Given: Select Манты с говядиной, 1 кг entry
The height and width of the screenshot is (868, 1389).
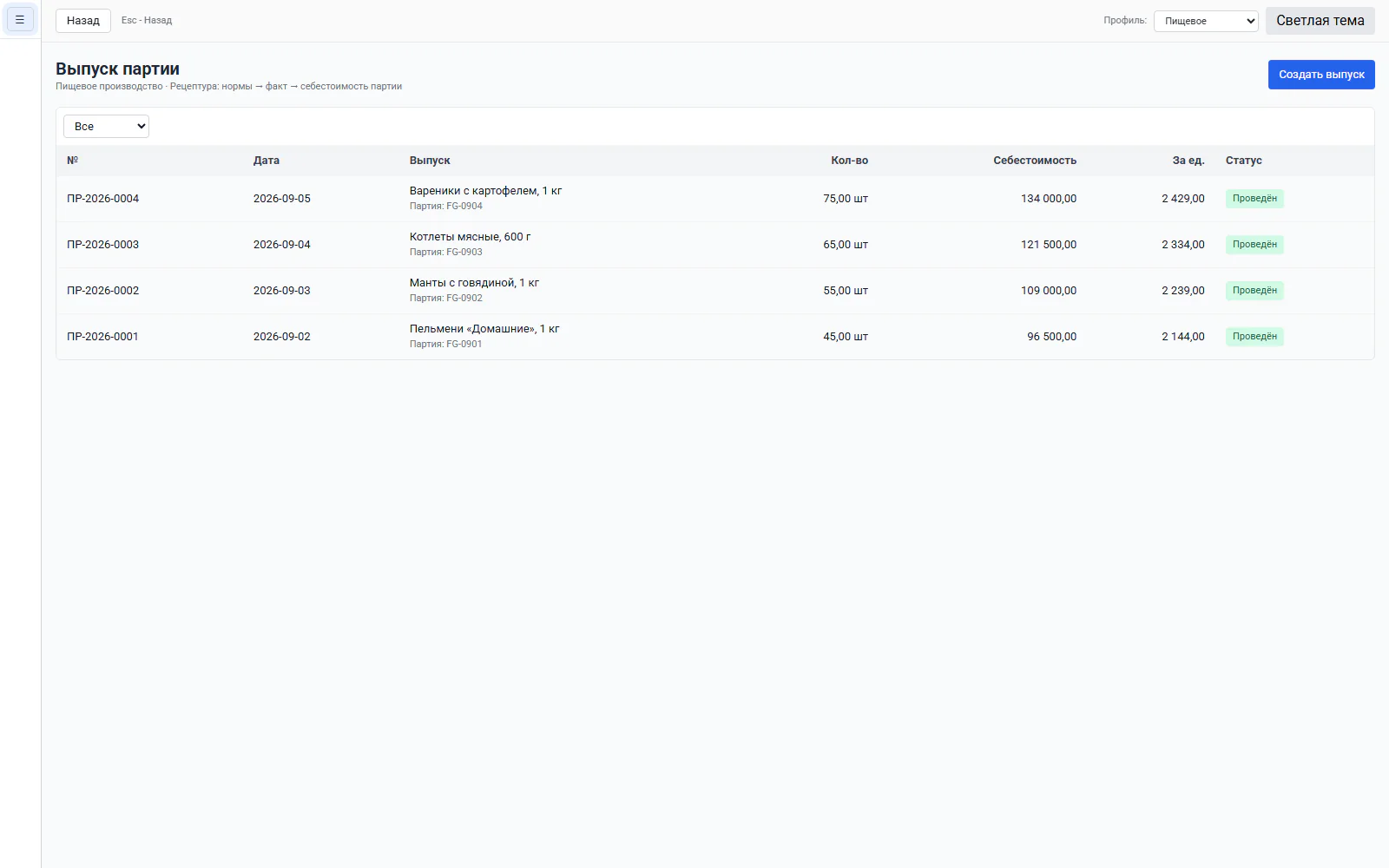Looking at the screenshot, I should tap(474, 283).
